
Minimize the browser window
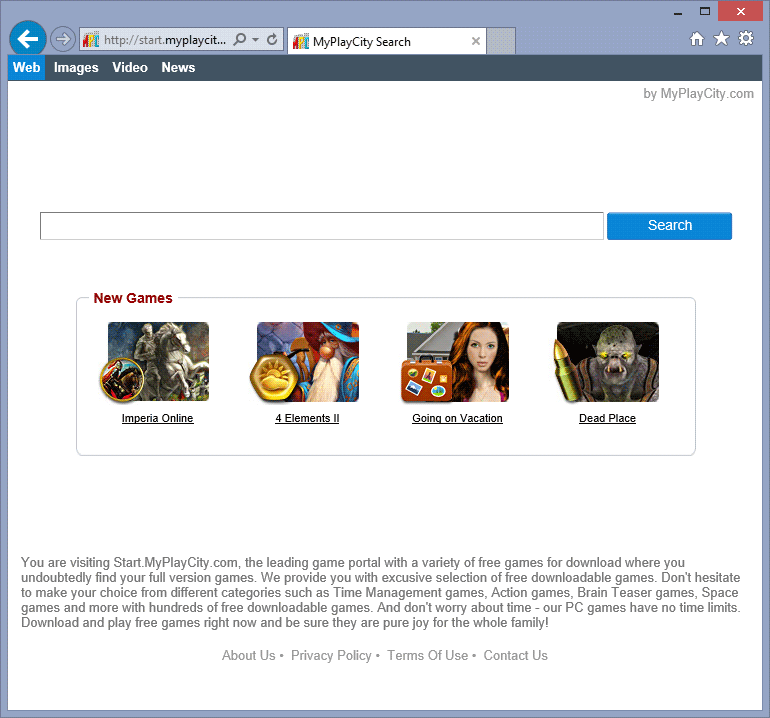pos(678,12)
